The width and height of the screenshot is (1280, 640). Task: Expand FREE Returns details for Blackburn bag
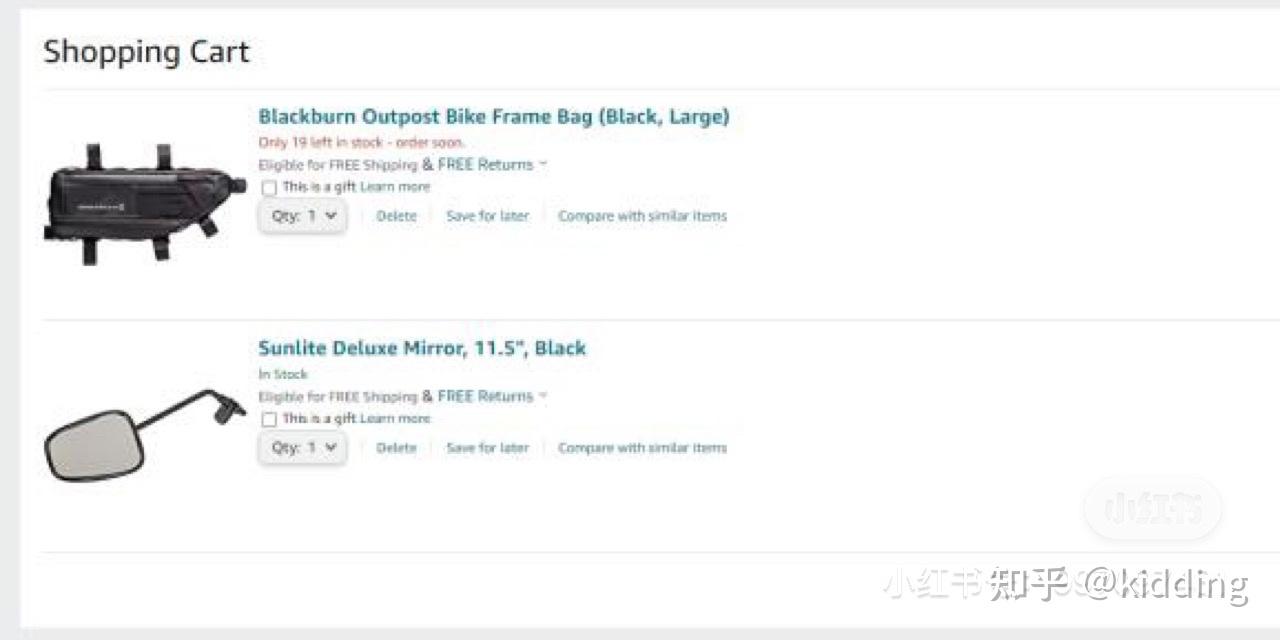pos(543,164)
